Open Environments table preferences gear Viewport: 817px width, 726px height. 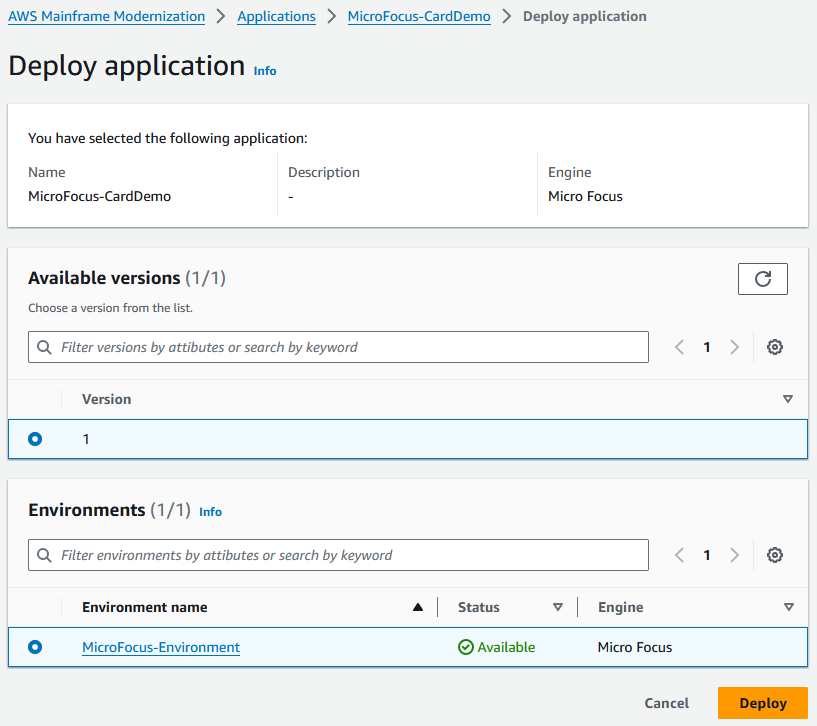(774, 555)
